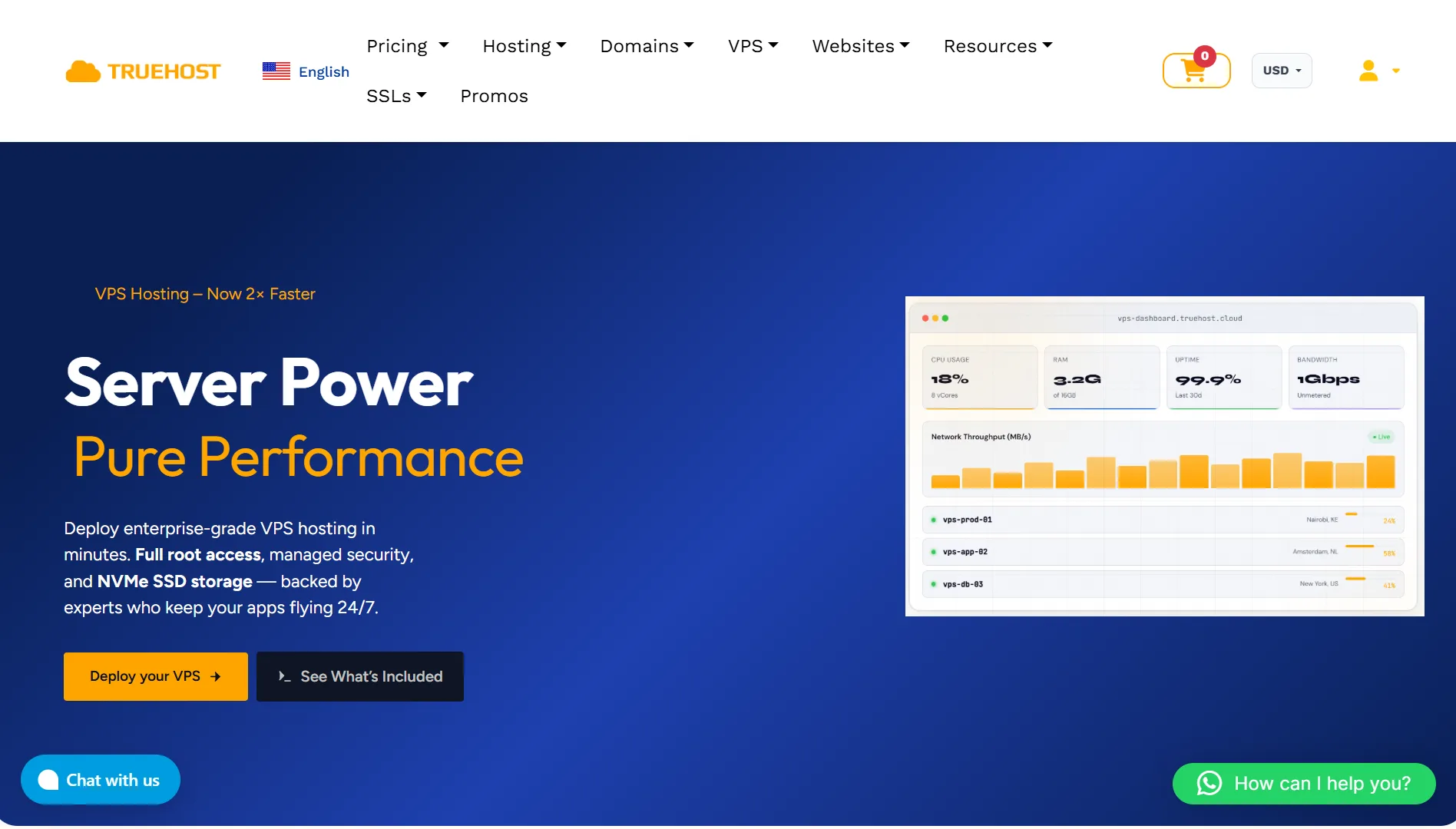
Task: Click the Server Power headline
Action: pyautogui.click(x=269, y=382)
